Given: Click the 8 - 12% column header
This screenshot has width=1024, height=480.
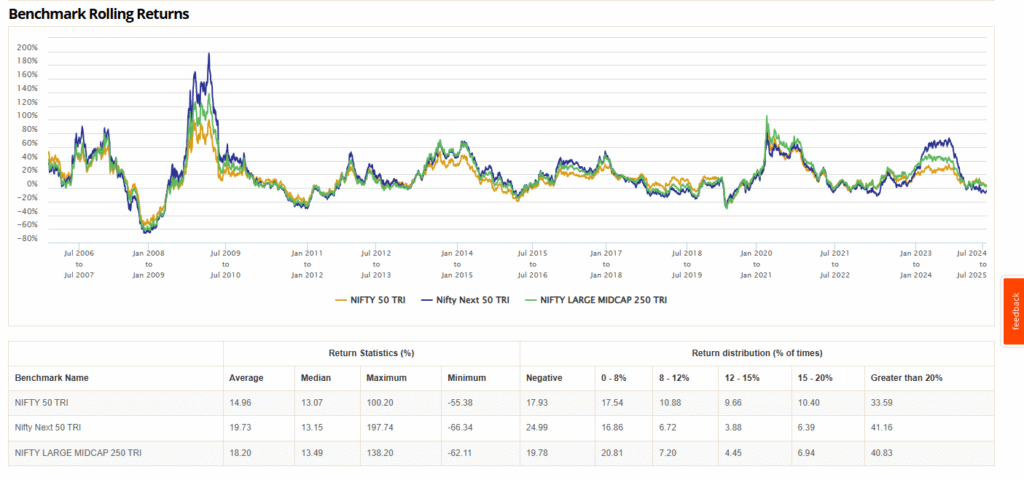Looking at the screenshot, I should click(x=672, y=377).
